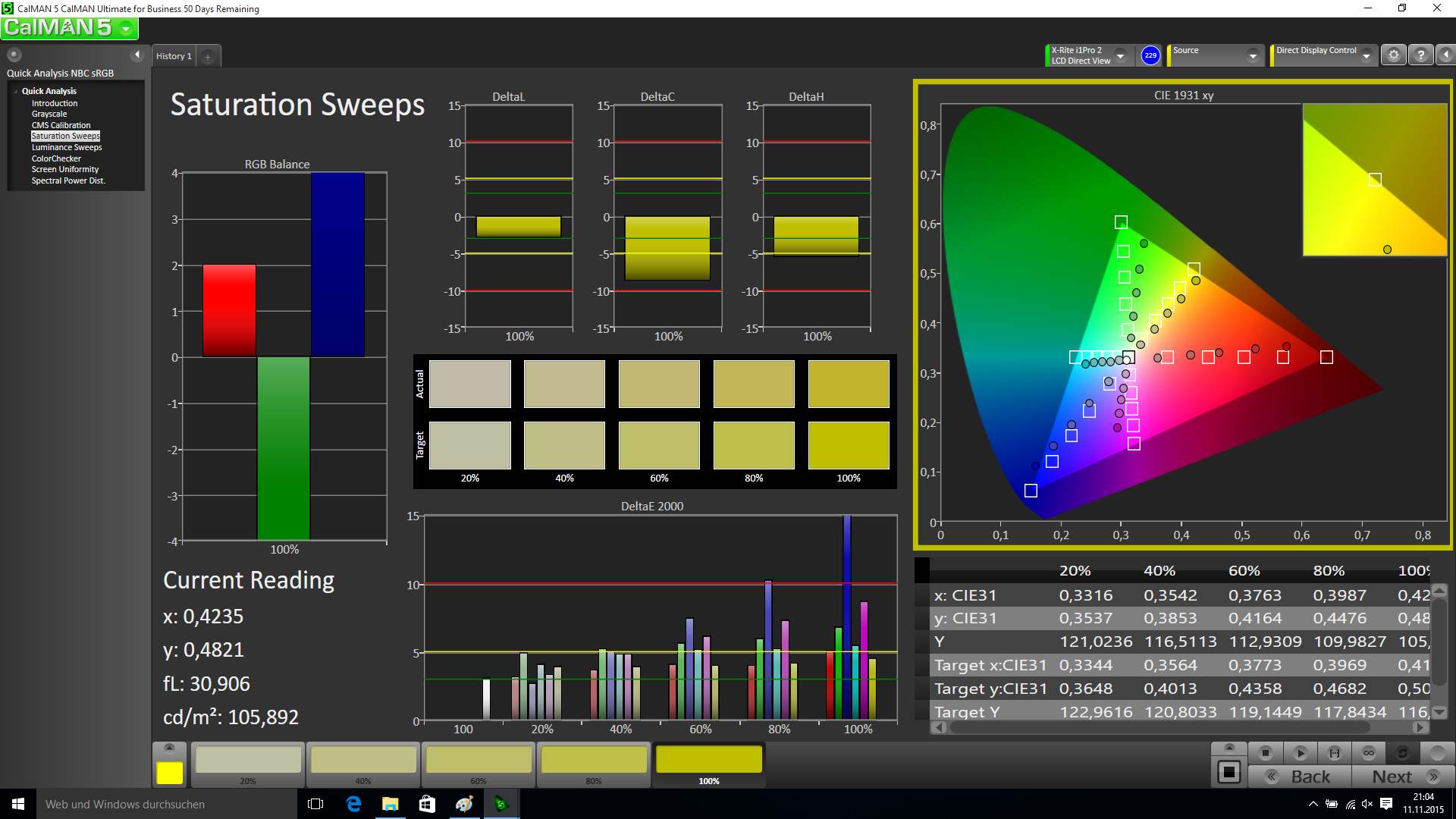This screenshot has width=1456, height=819.
Task: Open help question mark icon
Action: pos(1421,55)
